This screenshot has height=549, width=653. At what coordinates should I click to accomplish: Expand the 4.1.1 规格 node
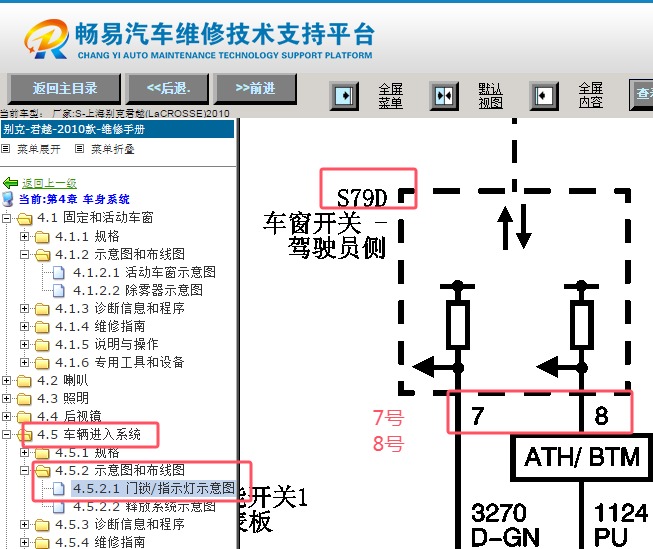(25, 236)
